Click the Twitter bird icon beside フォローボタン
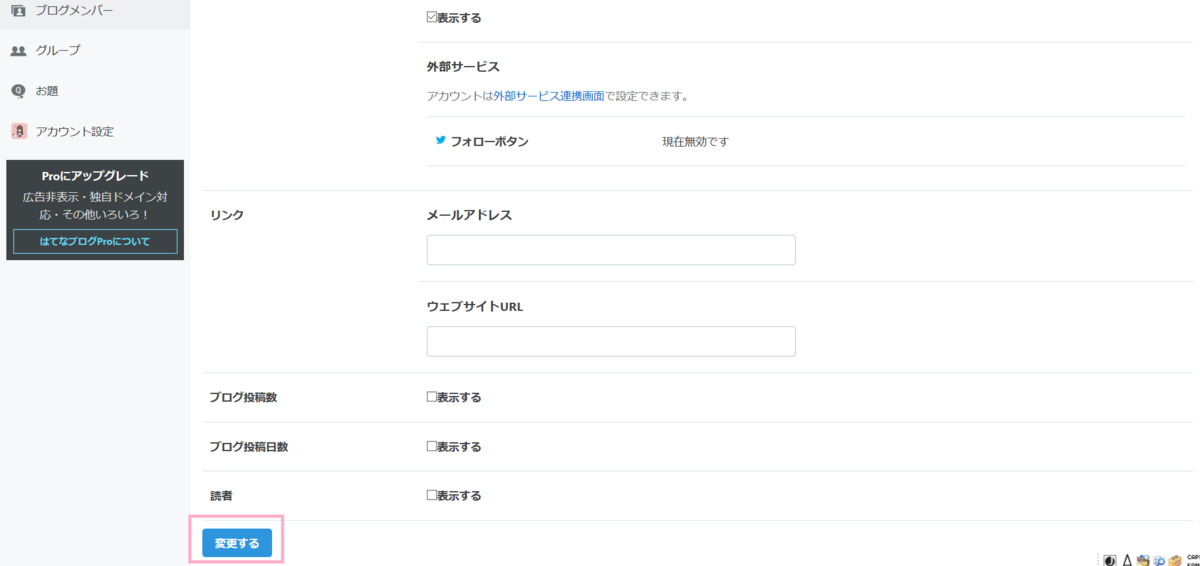Image resolution: width=1200 pixels, height=566 pixels. [x=440, y=141]
